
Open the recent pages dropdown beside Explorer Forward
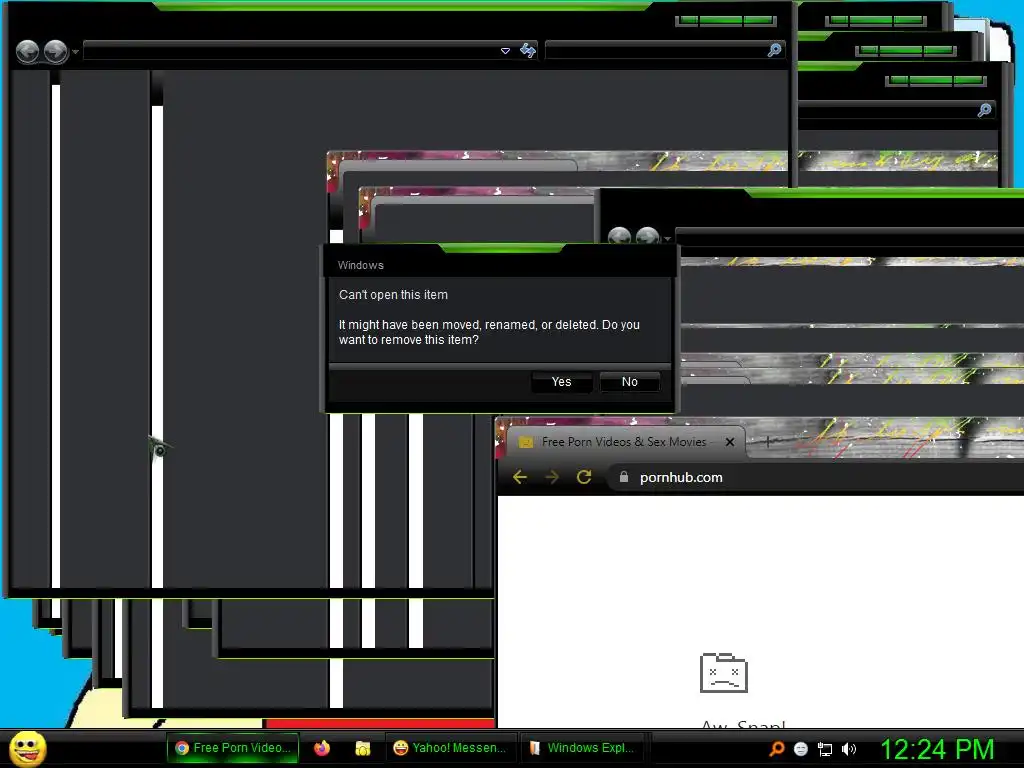click(x=75, y=52)
